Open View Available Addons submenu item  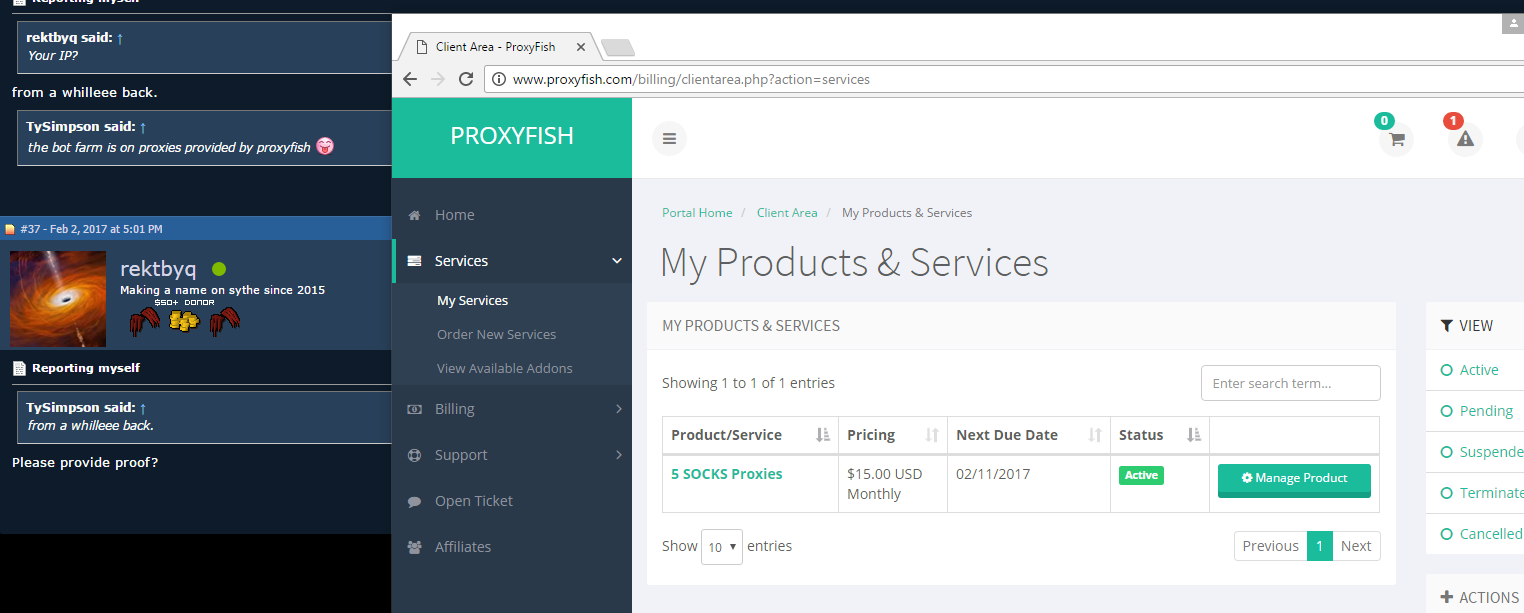pos(505,368)
